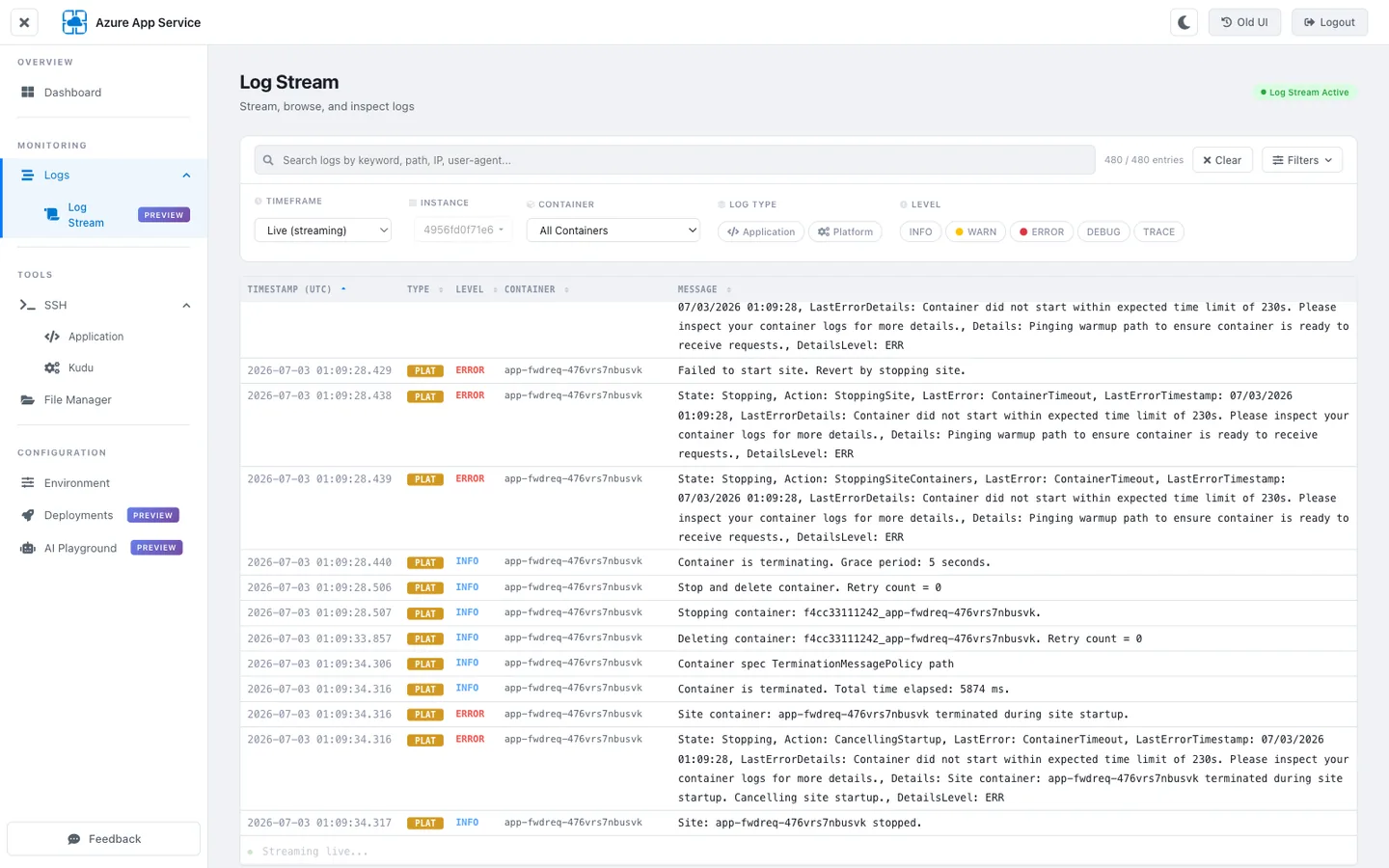Viewport: 1389px width, 868px height.
Task: Toggle the Application log type filter
Action: click(x=761, y=231)
